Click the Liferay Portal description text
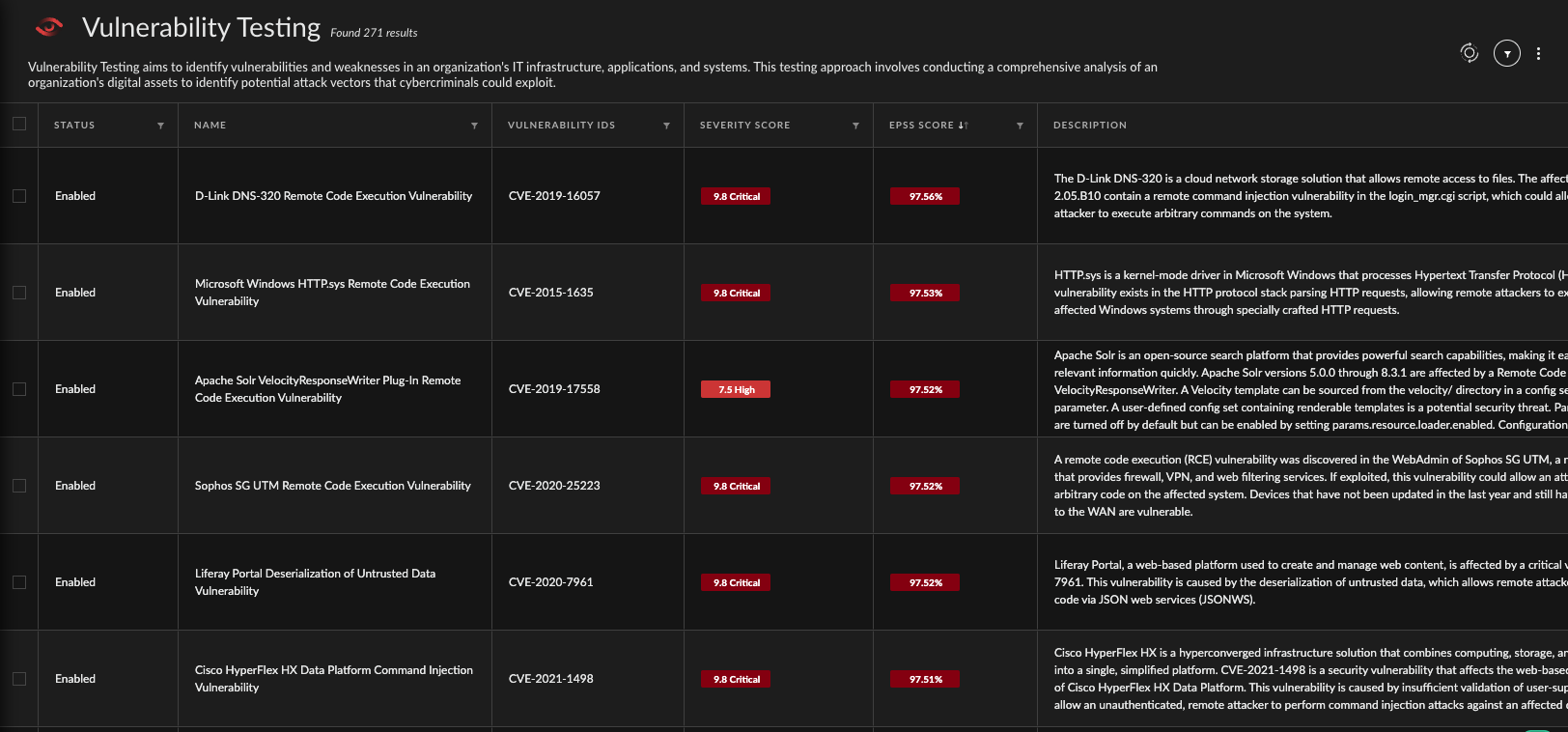 pos(1310,582)
